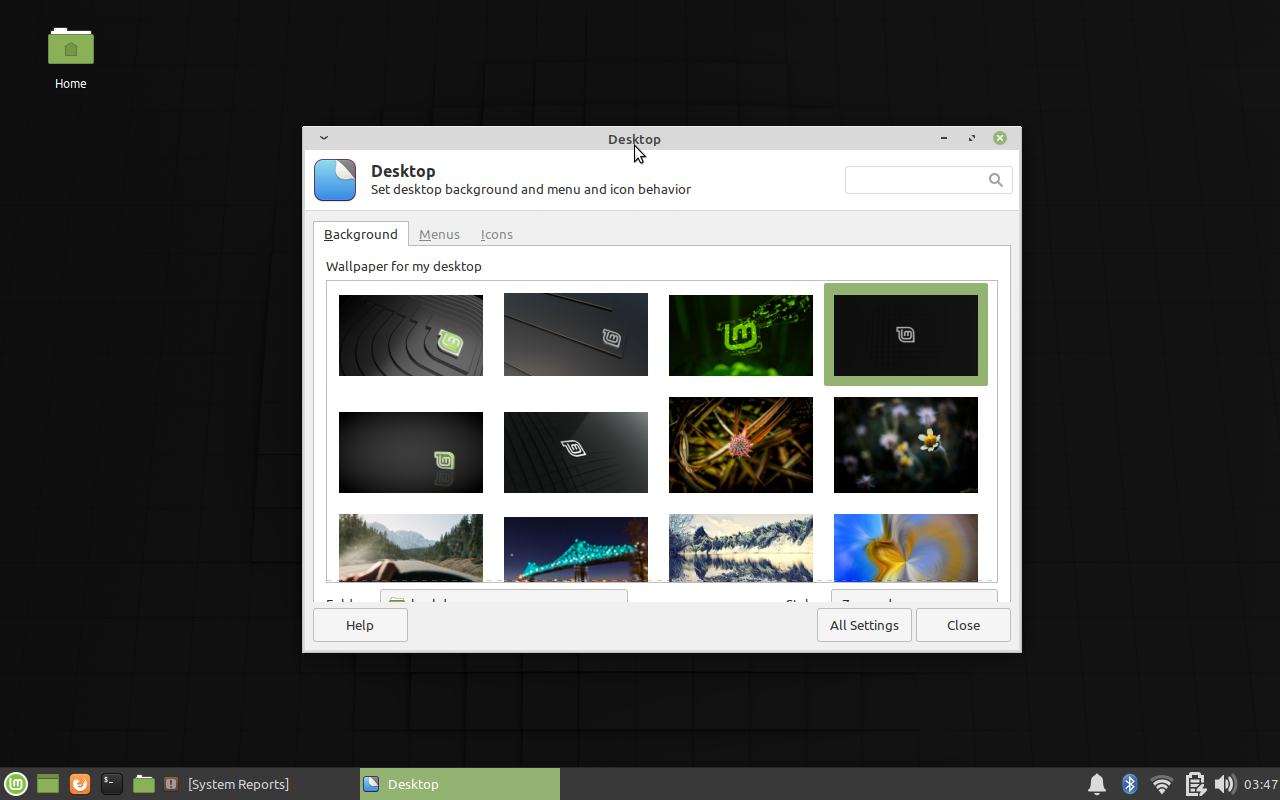Open the Bluetooth tray icon
This screenshot has height=800, width=1280.
coord(1129,784)
